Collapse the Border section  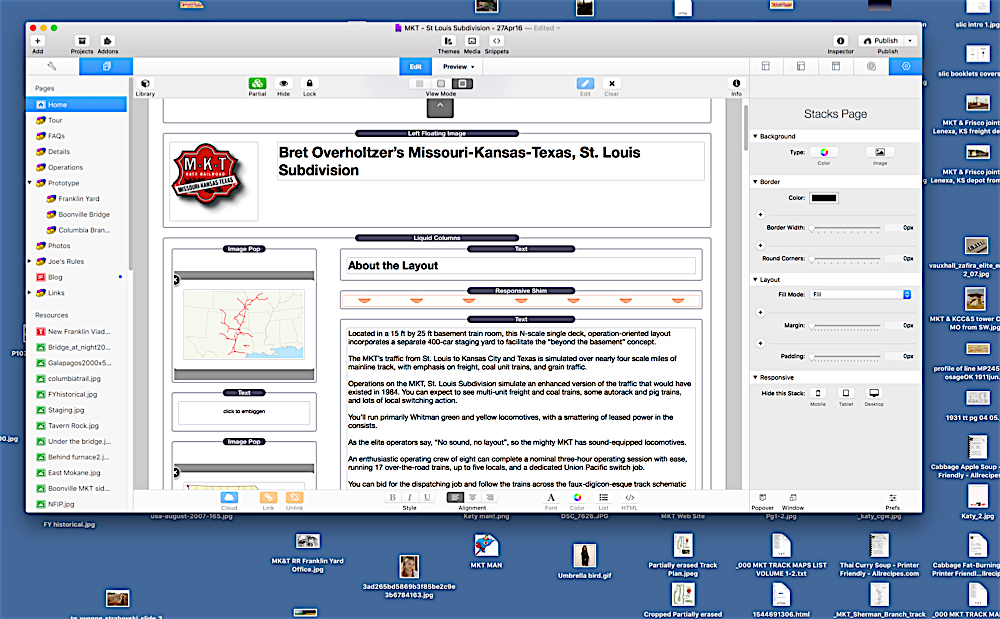(755, 182)
